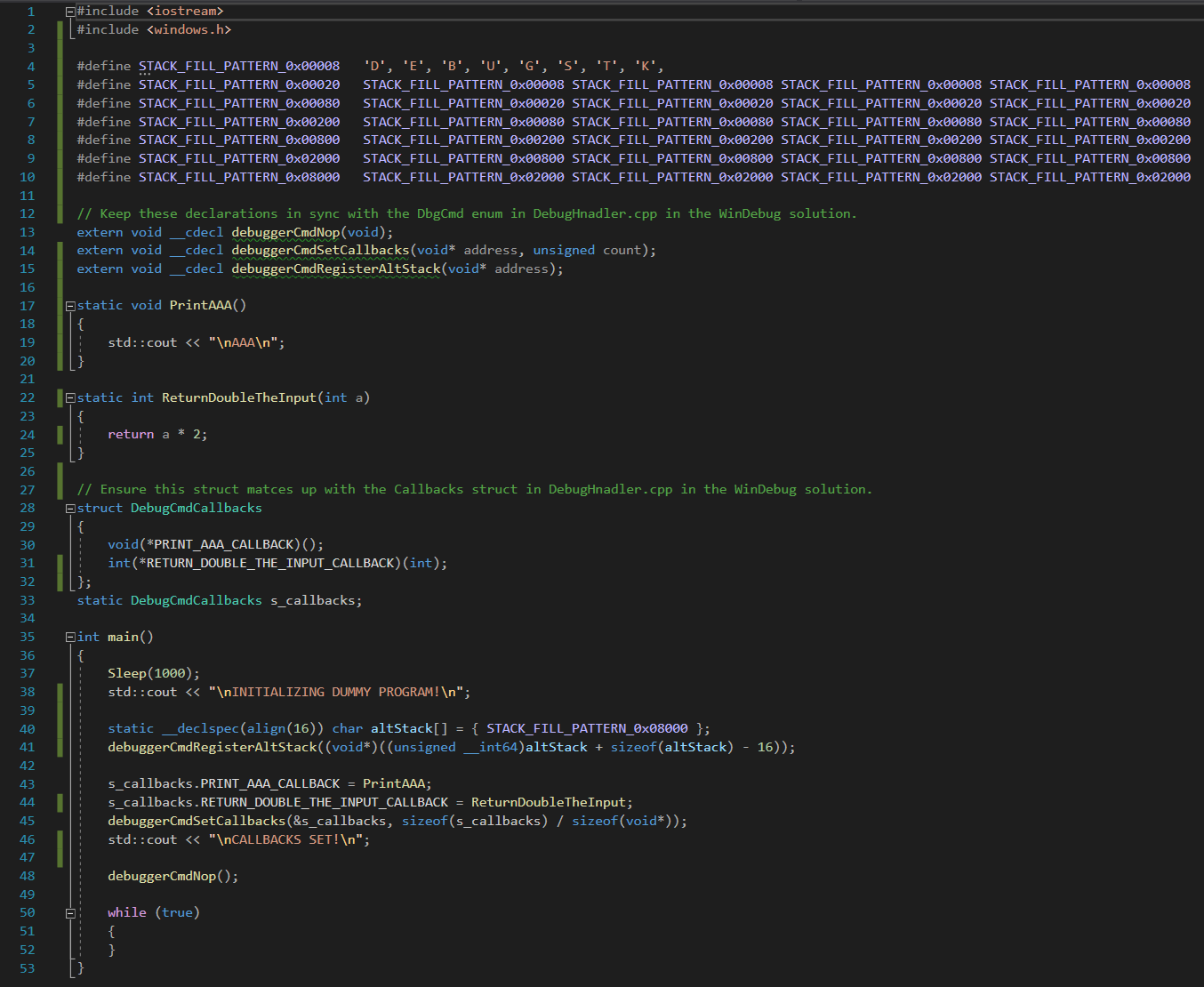
Task: Click the green change bar beside line 24
Action: click(59, 434)
